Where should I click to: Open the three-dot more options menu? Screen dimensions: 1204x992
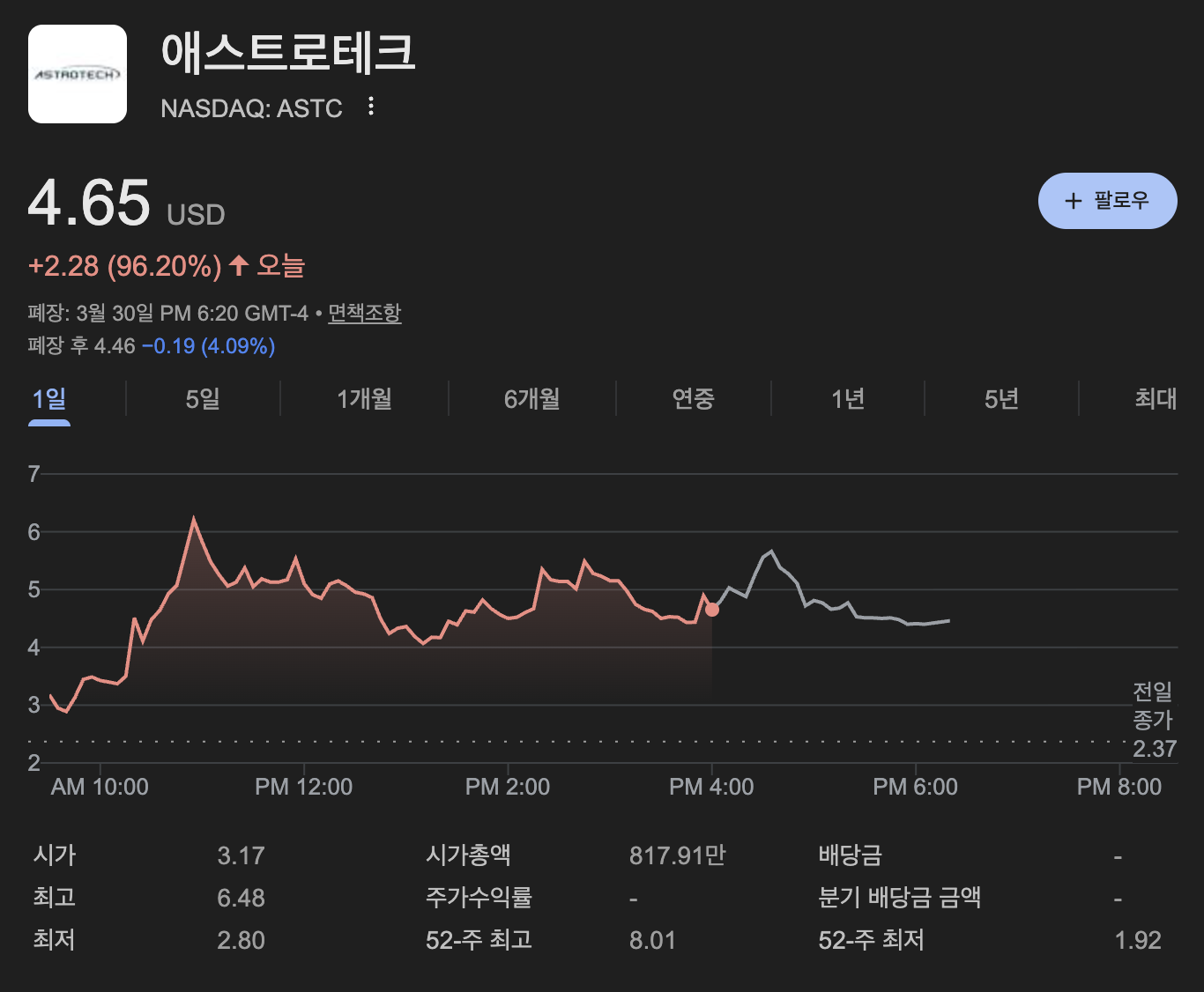(x=371, y=107)
